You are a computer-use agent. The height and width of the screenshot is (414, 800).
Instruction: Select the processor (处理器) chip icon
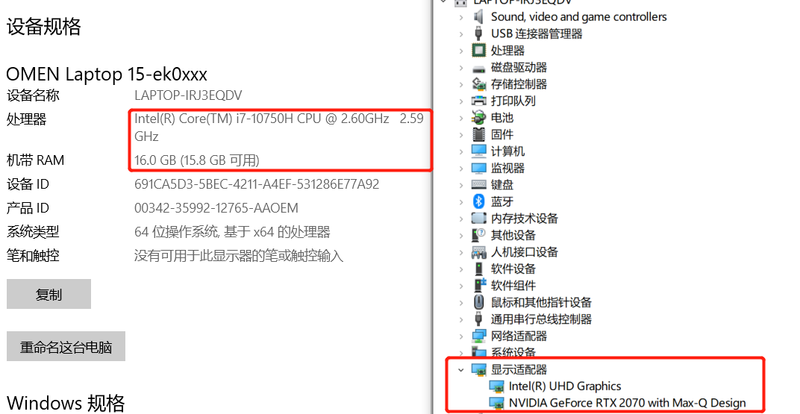(479, 50)
